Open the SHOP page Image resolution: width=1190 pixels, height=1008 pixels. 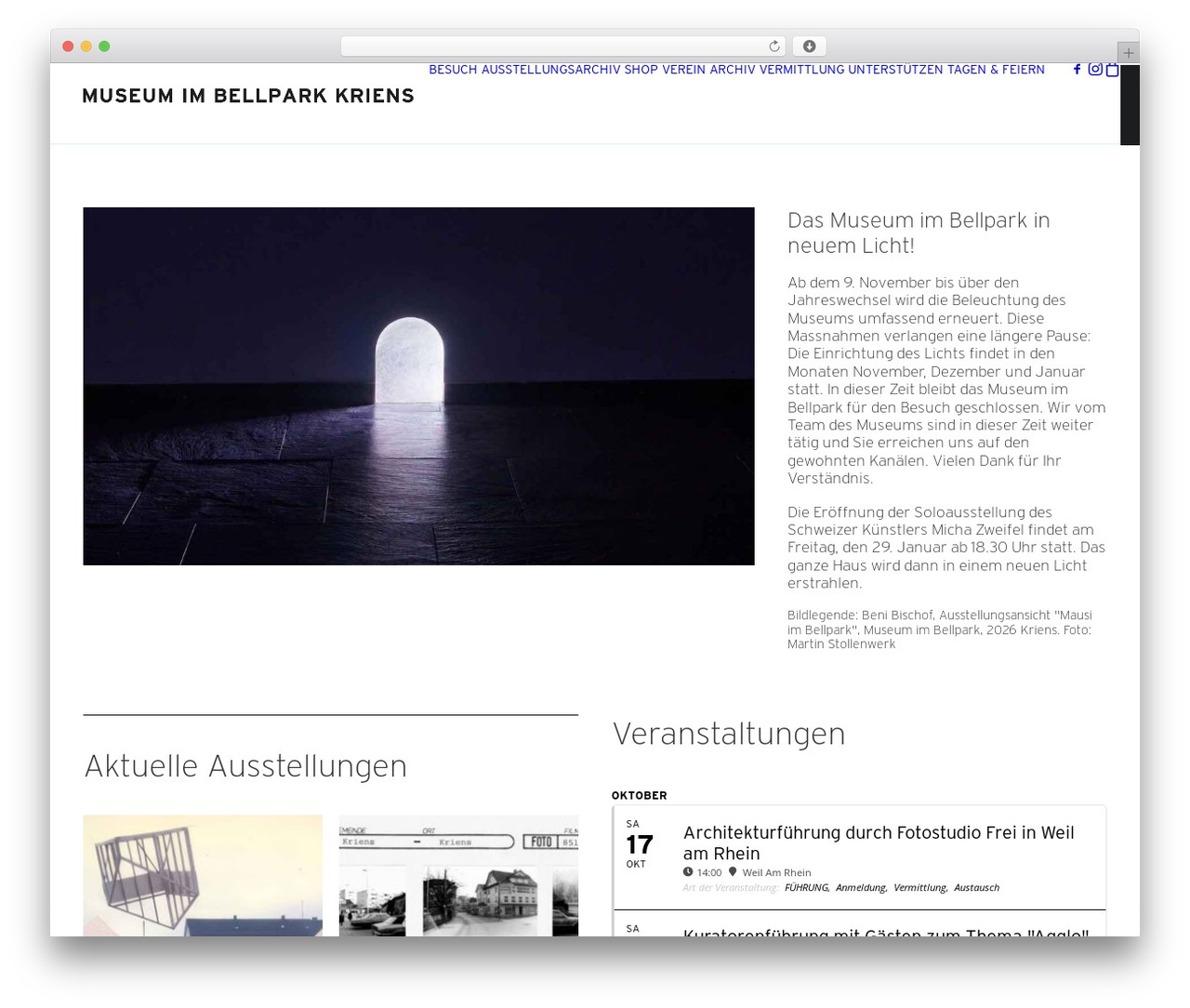point(641,70)
